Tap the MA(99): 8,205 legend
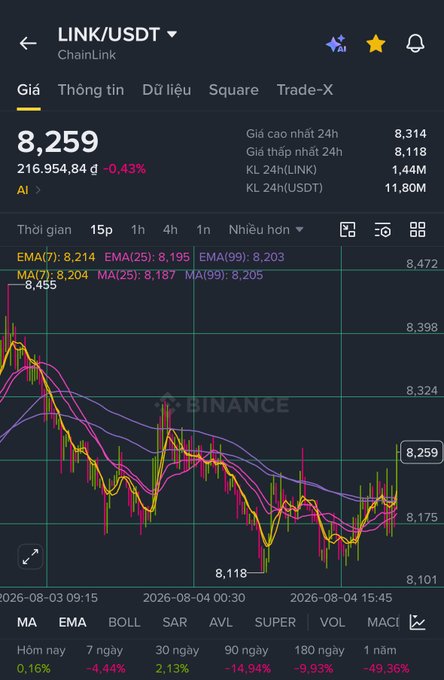 [224, 275]
